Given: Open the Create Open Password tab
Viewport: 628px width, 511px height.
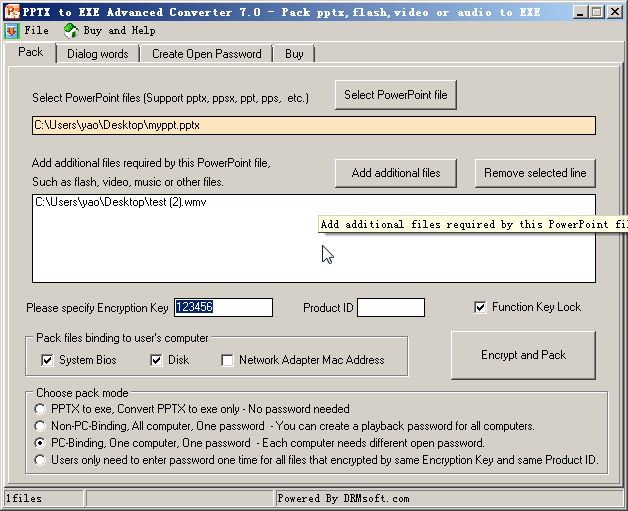Looking at the screenshot, I should (207, 54).
